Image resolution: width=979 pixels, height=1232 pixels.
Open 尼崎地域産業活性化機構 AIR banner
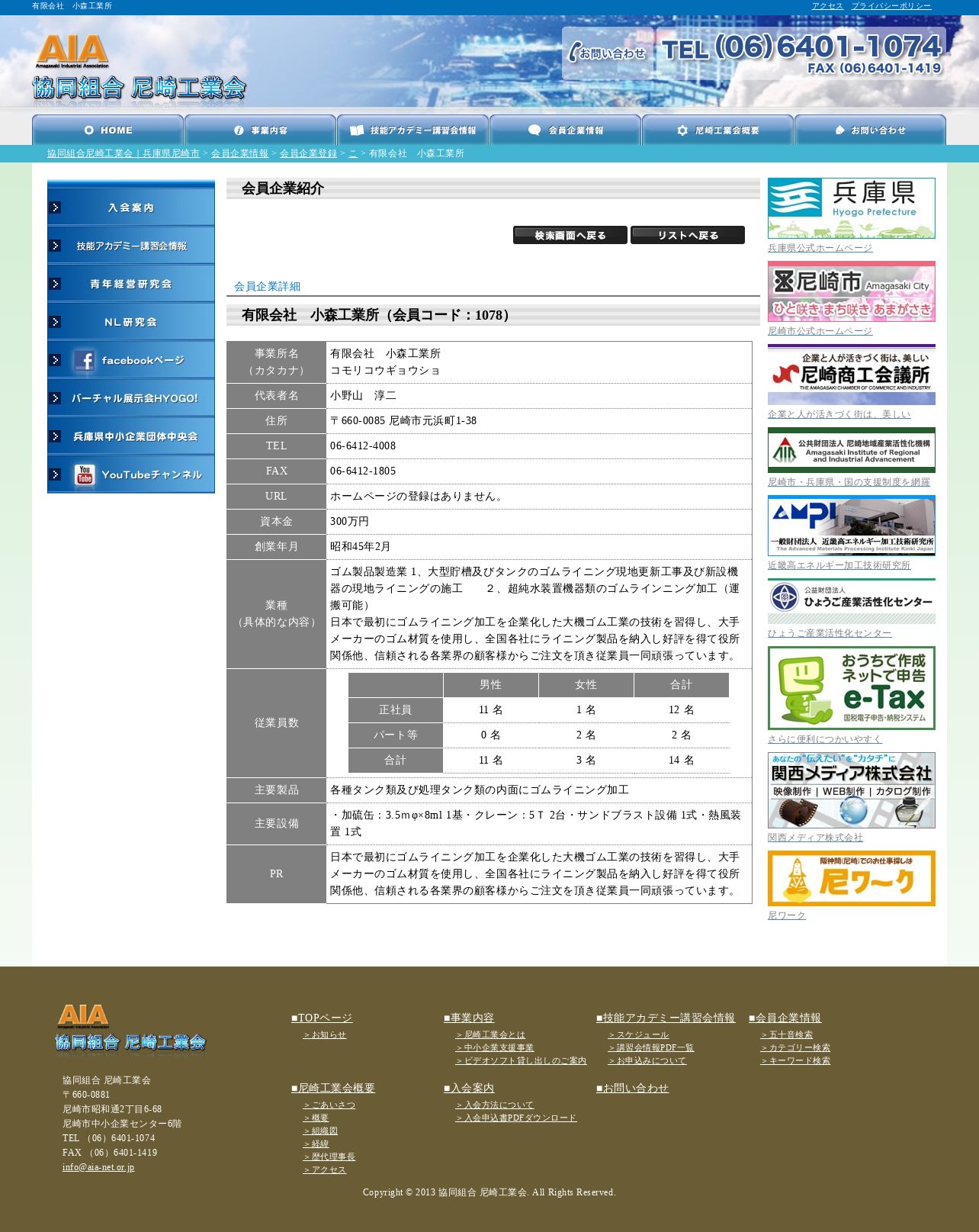tap(852, 450)
